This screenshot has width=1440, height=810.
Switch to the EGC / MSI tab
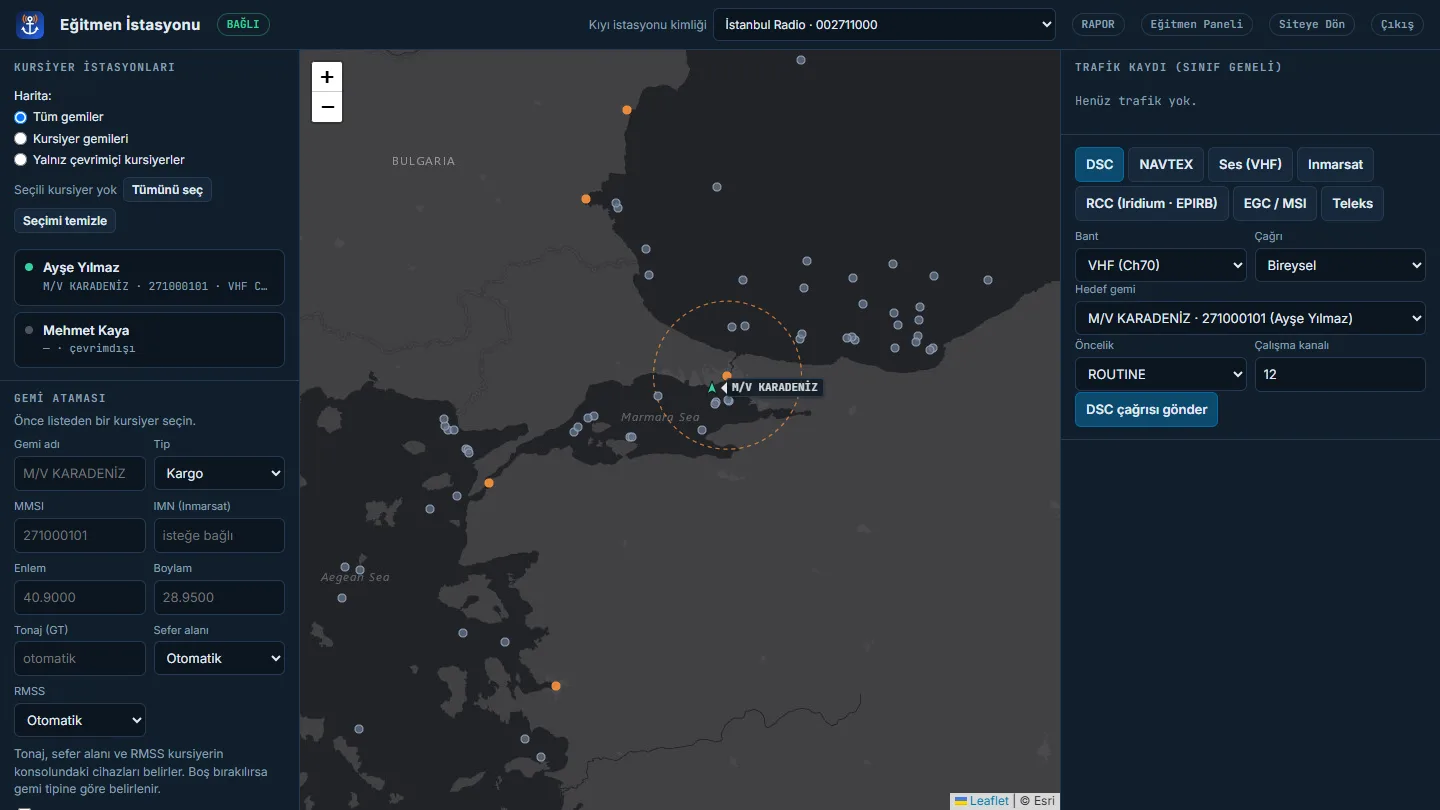point(1275,203)
